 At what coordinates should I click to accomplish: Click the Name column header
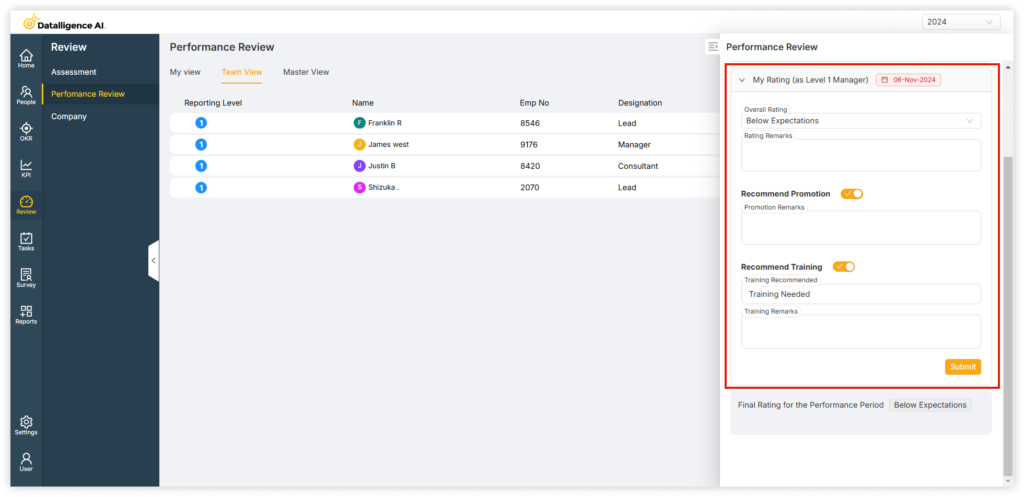pos(362,103)
